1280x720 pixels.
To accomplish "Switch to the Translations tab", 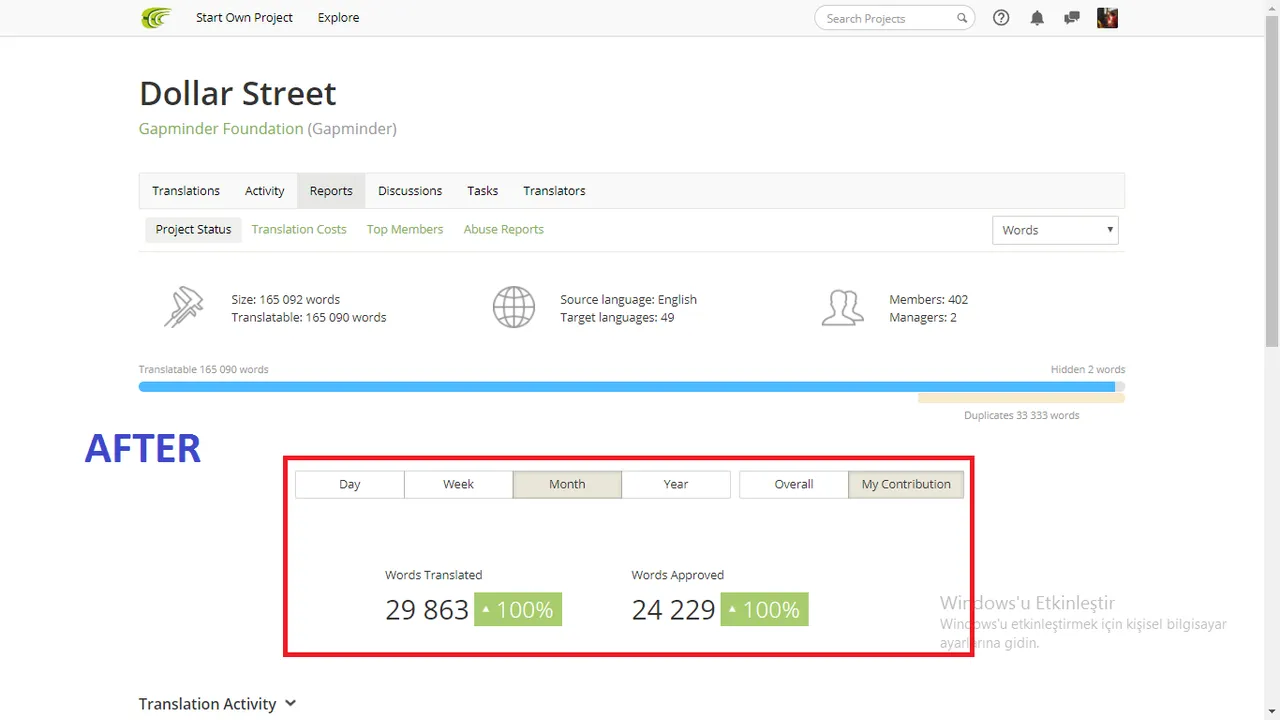I will click(x=186, y=191).
